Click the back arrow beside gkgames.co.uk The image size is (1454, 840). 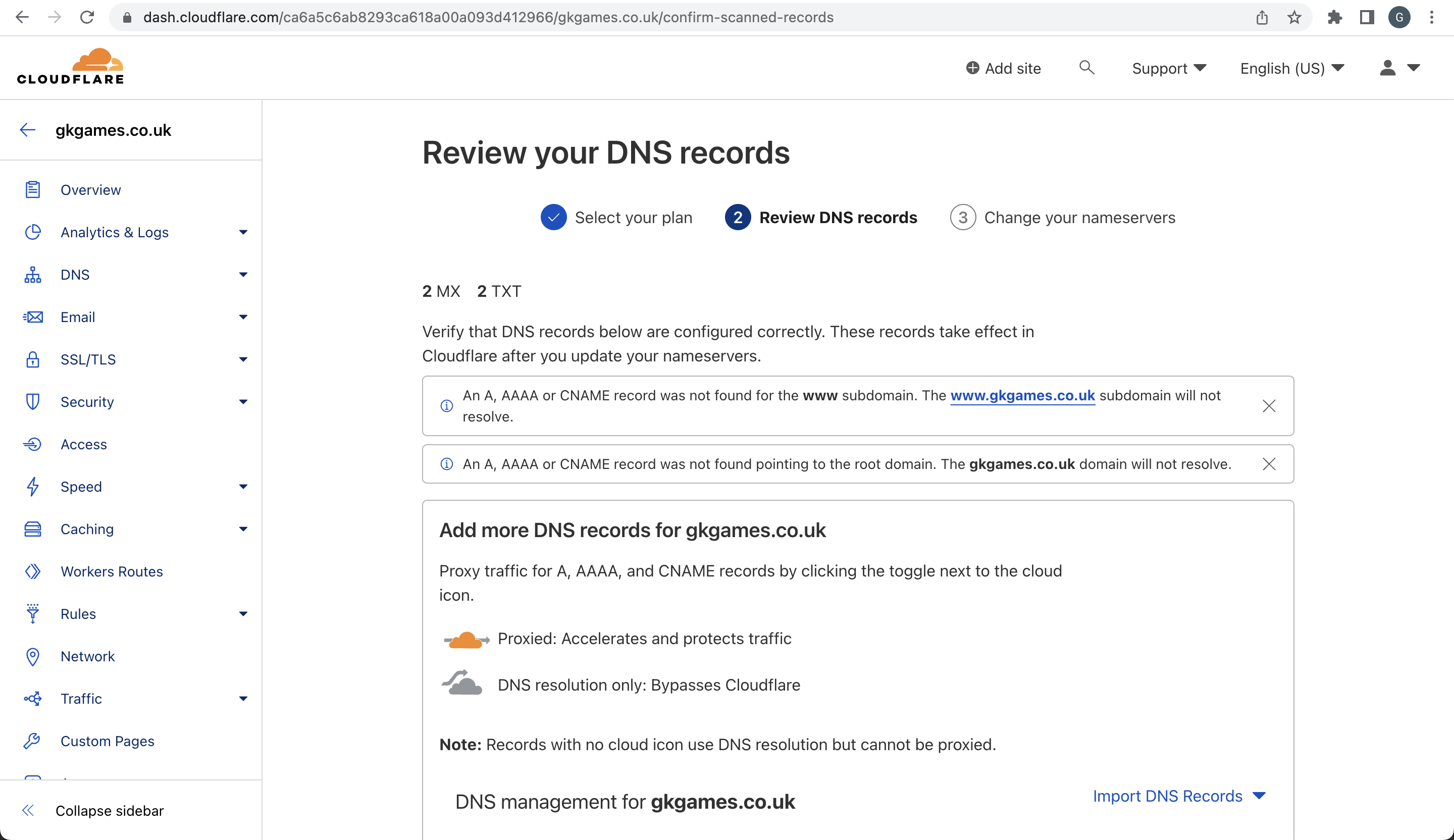tap(28, 130)
